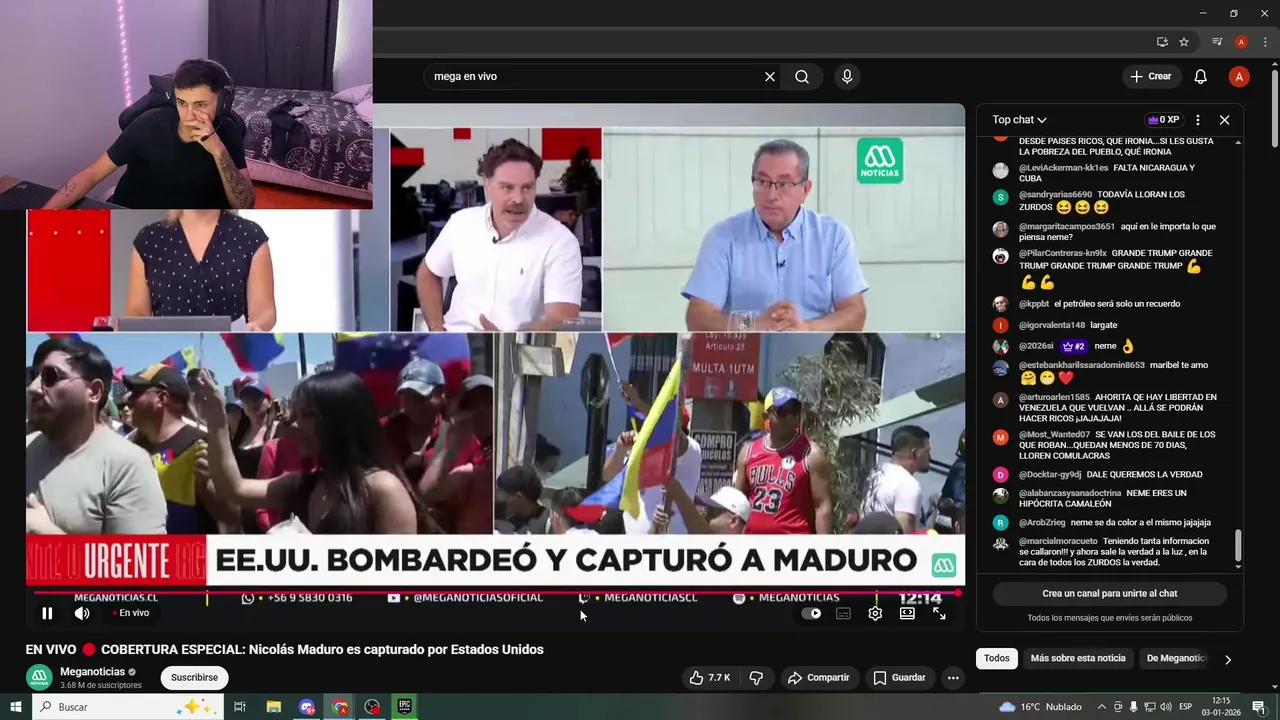1280x720 pixels.
Task: Click the Suscribirse button
Action: [x=194, y=678]
